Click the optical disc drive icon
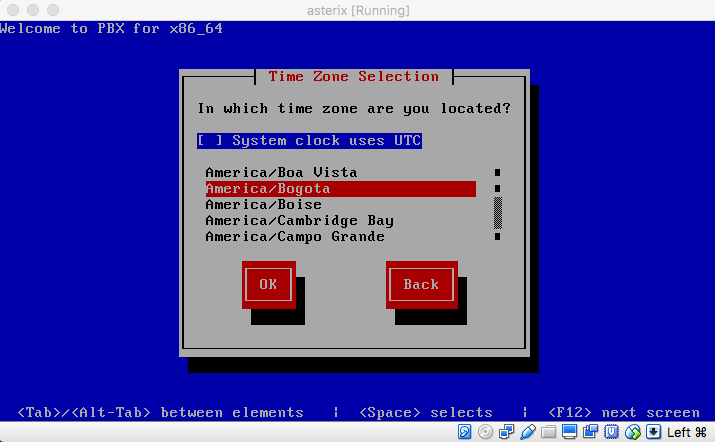Viewport: 715px width, 442px height. coord(485,431)
